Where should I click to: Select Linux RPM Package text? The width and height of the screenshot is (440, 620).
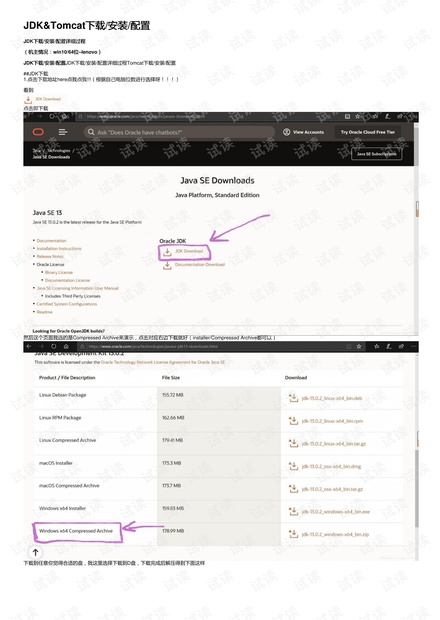(60, 418)
